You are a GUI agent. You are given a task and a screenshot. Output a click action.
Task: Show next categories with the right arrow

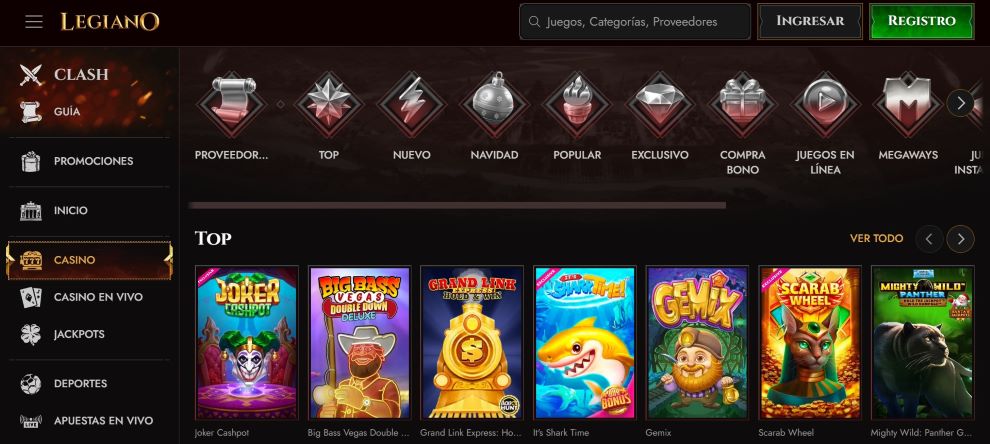(x=960, y=103)
